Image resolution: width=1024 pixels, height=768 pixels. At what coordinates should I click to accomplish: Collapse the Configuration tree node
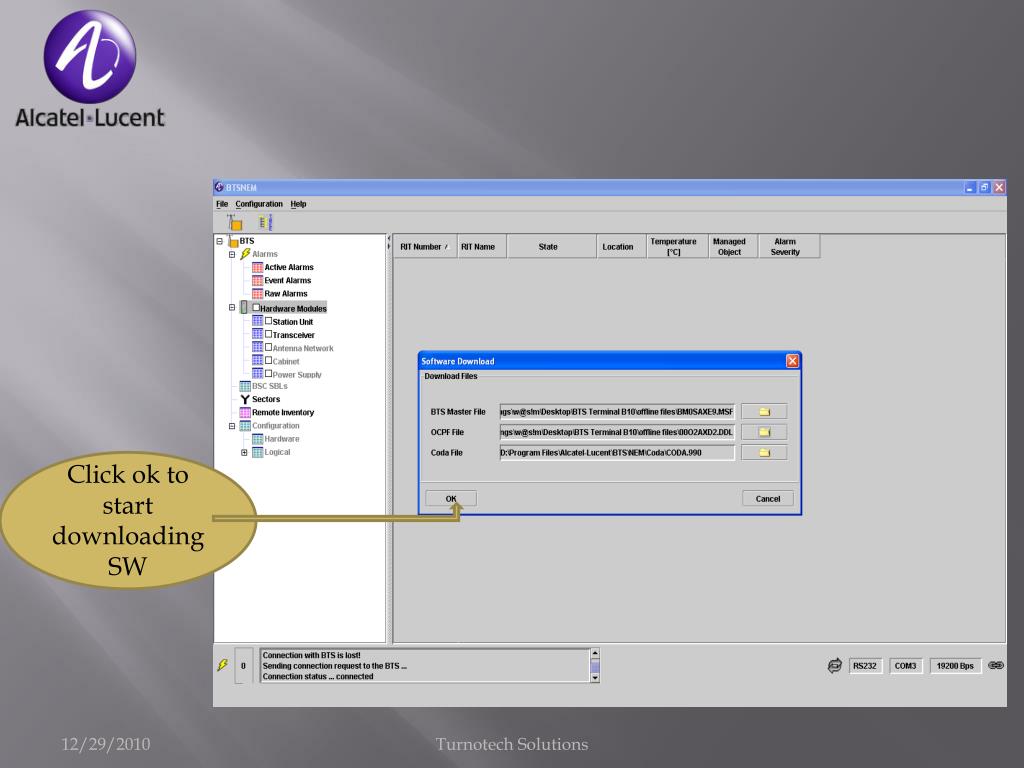(232, 426)
